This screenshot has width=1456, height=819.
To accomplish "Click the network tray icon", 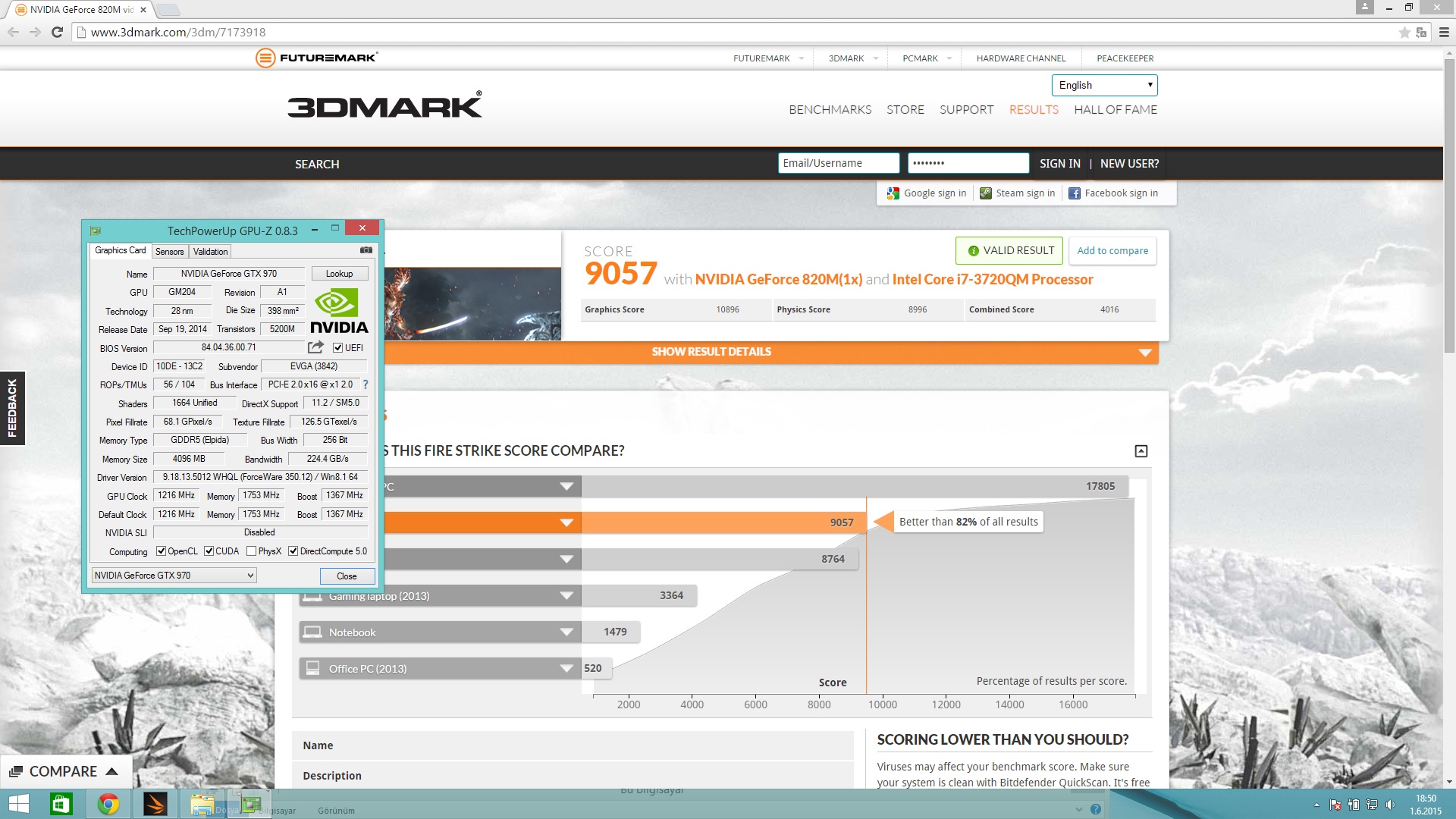I will pos(1372,805).
